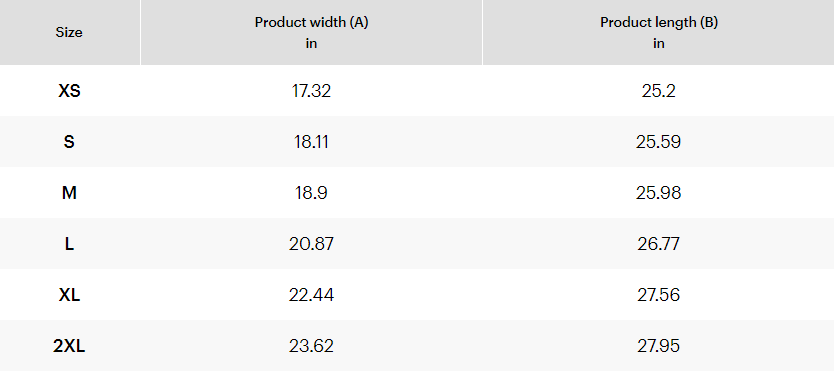Select the L size row label

[x=69, y=244]
